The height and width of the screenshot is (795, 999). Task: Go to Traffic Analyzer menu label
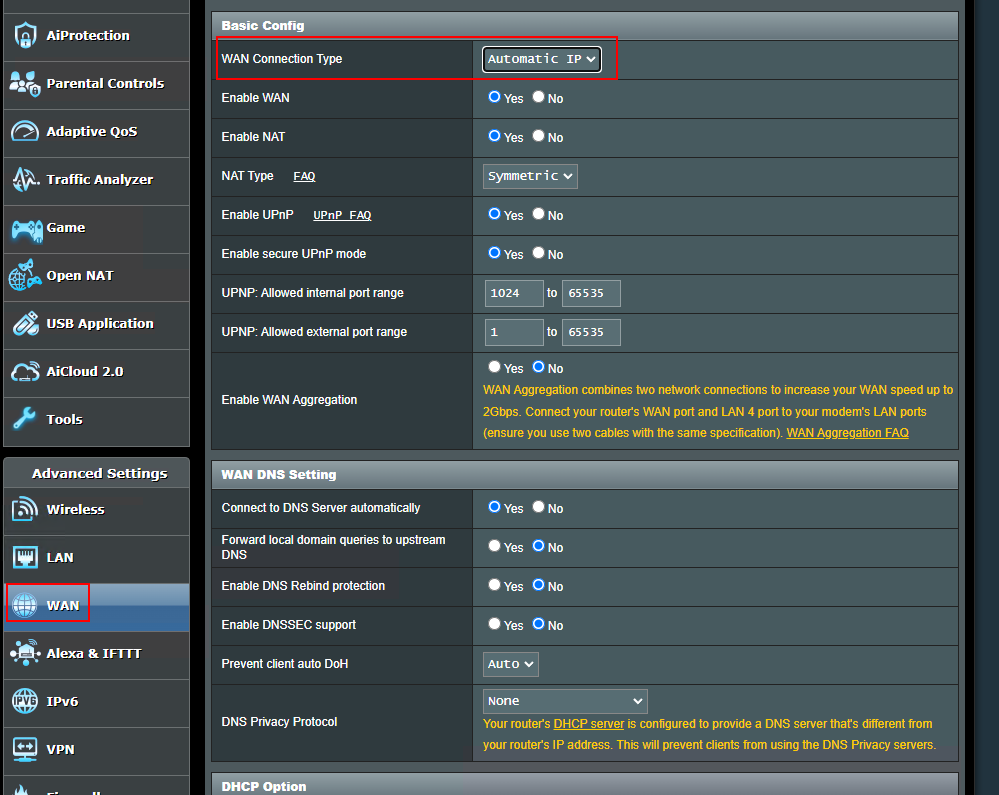(x=99, y=180)
